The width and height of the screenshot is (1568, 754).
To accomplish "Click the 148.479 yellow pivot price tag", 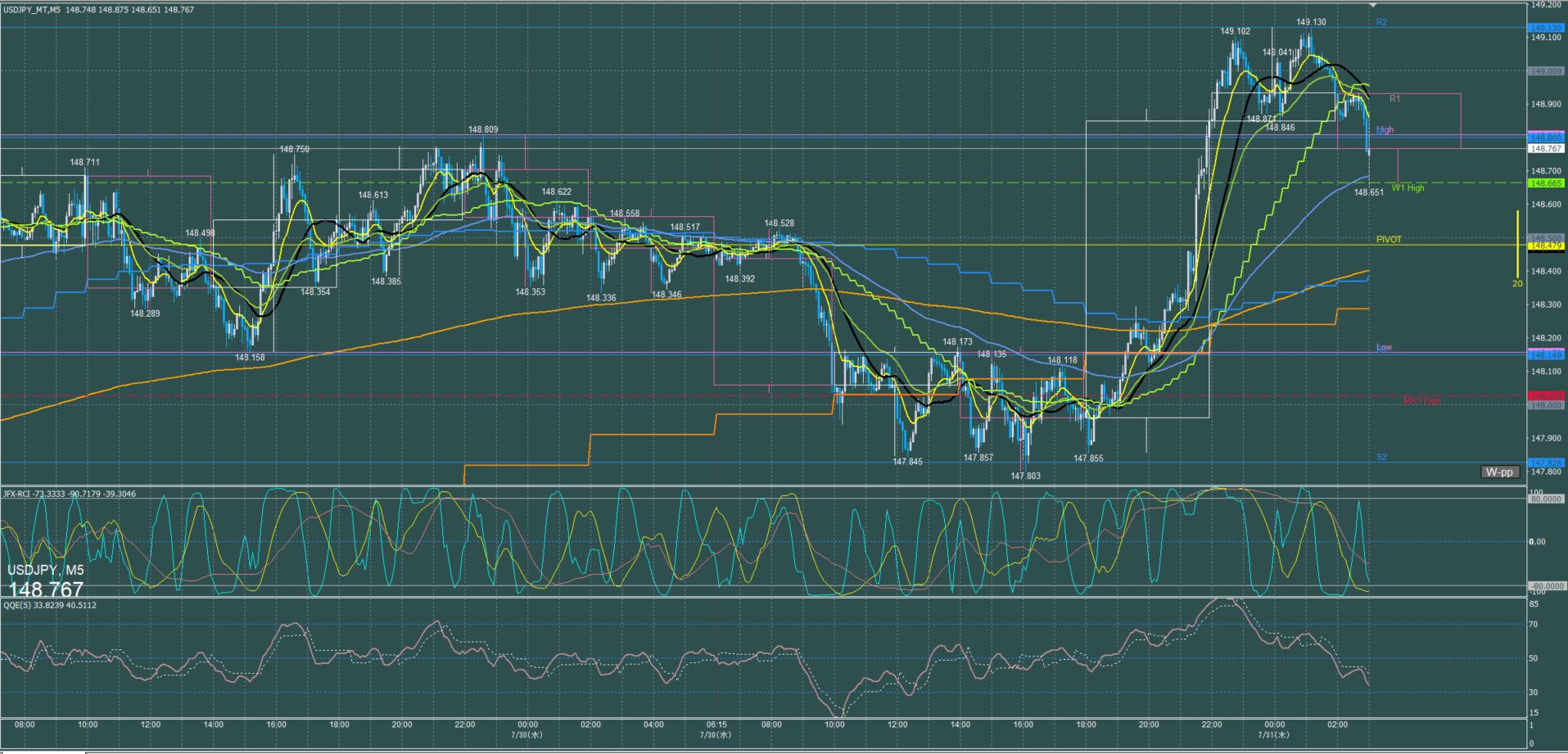I will click(1546, 246).
